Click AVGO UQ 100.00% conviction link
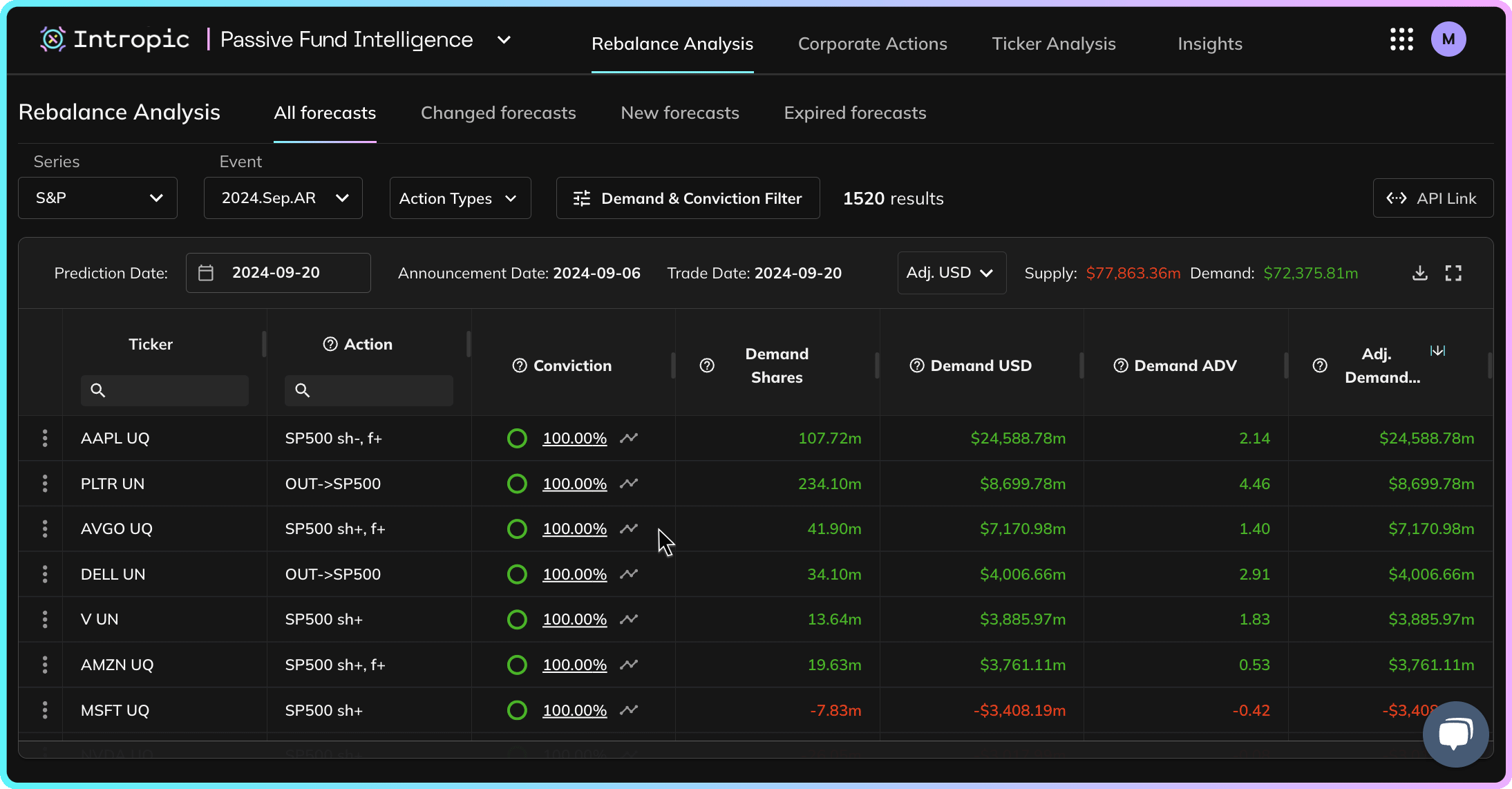1512x789 pixels. pos(574,529)
